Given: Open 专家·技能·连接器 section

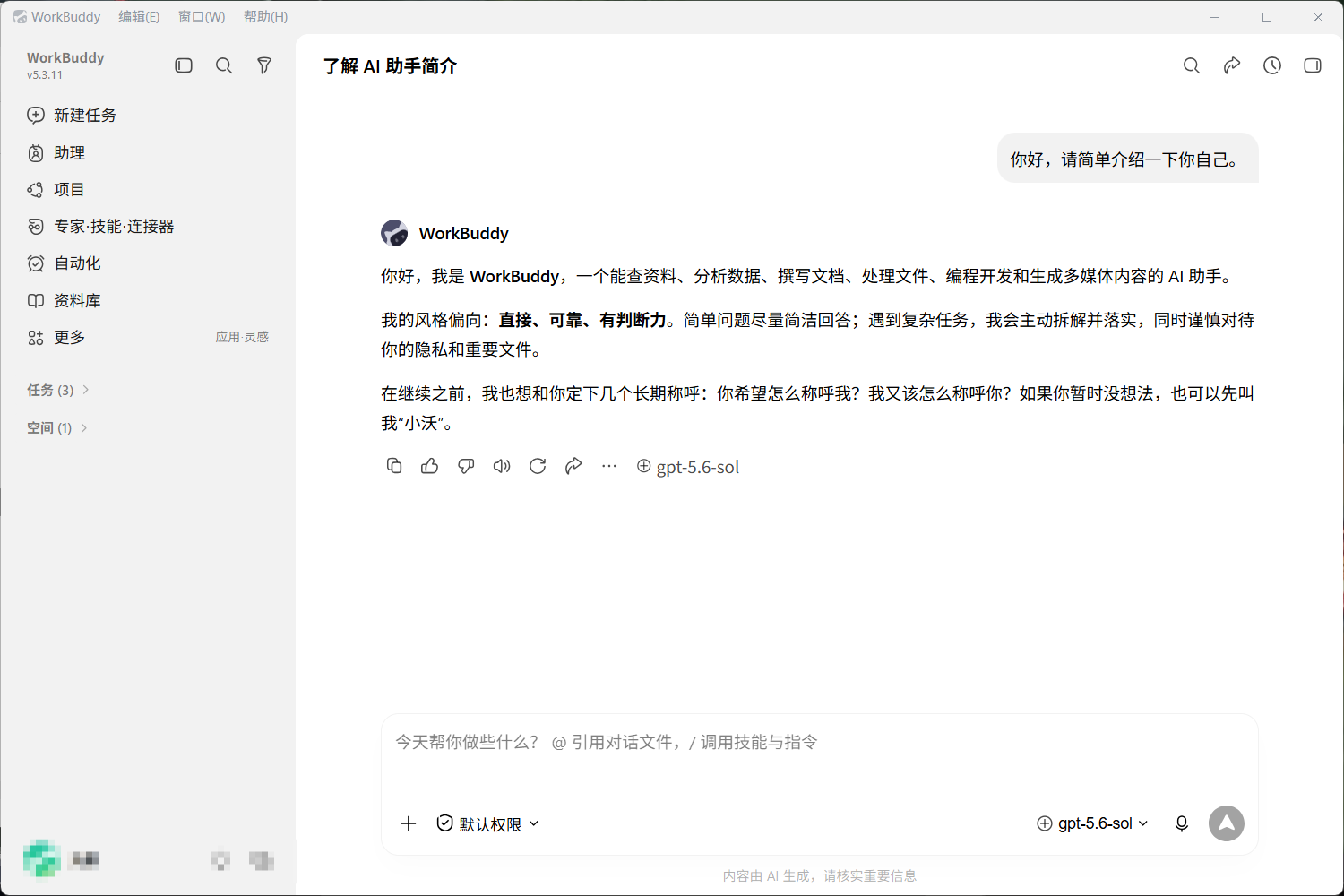Looking at the screenshot, I should 148,227.
